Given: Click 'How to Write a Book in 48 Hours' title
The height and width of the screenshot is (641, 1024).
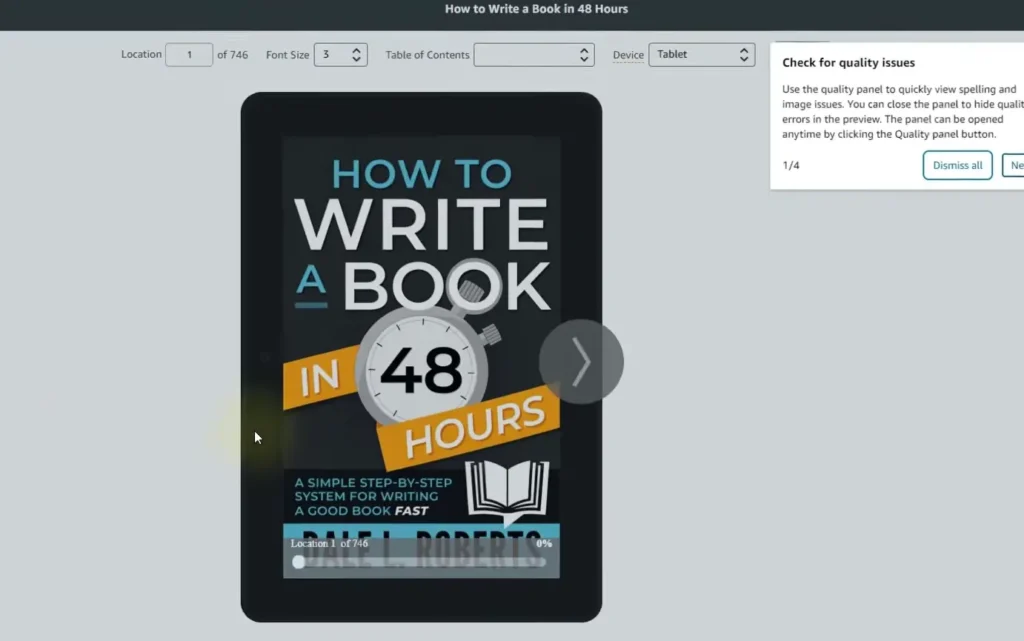Looking at the screenshot, I should tap(536, 9).
